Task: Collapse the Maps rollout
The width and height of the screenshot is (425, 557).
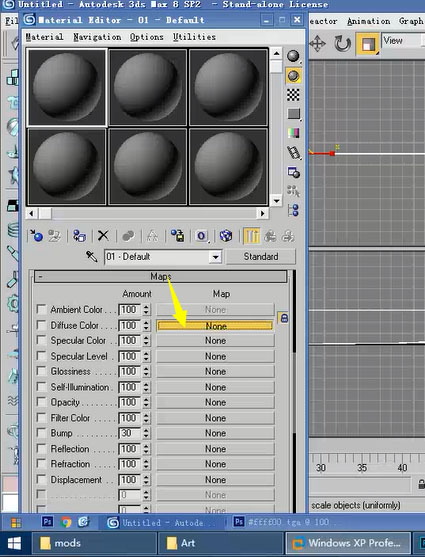Action: pyautogui.click(x=160, y=276)
